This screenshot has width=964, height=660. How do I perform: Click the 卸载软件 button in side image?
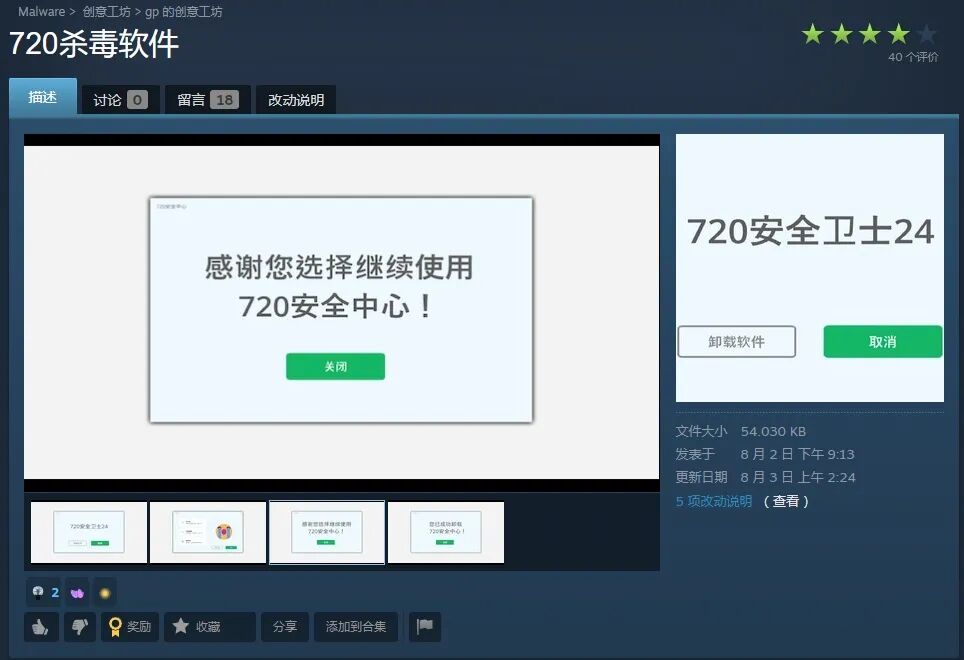tap(737, 342)
